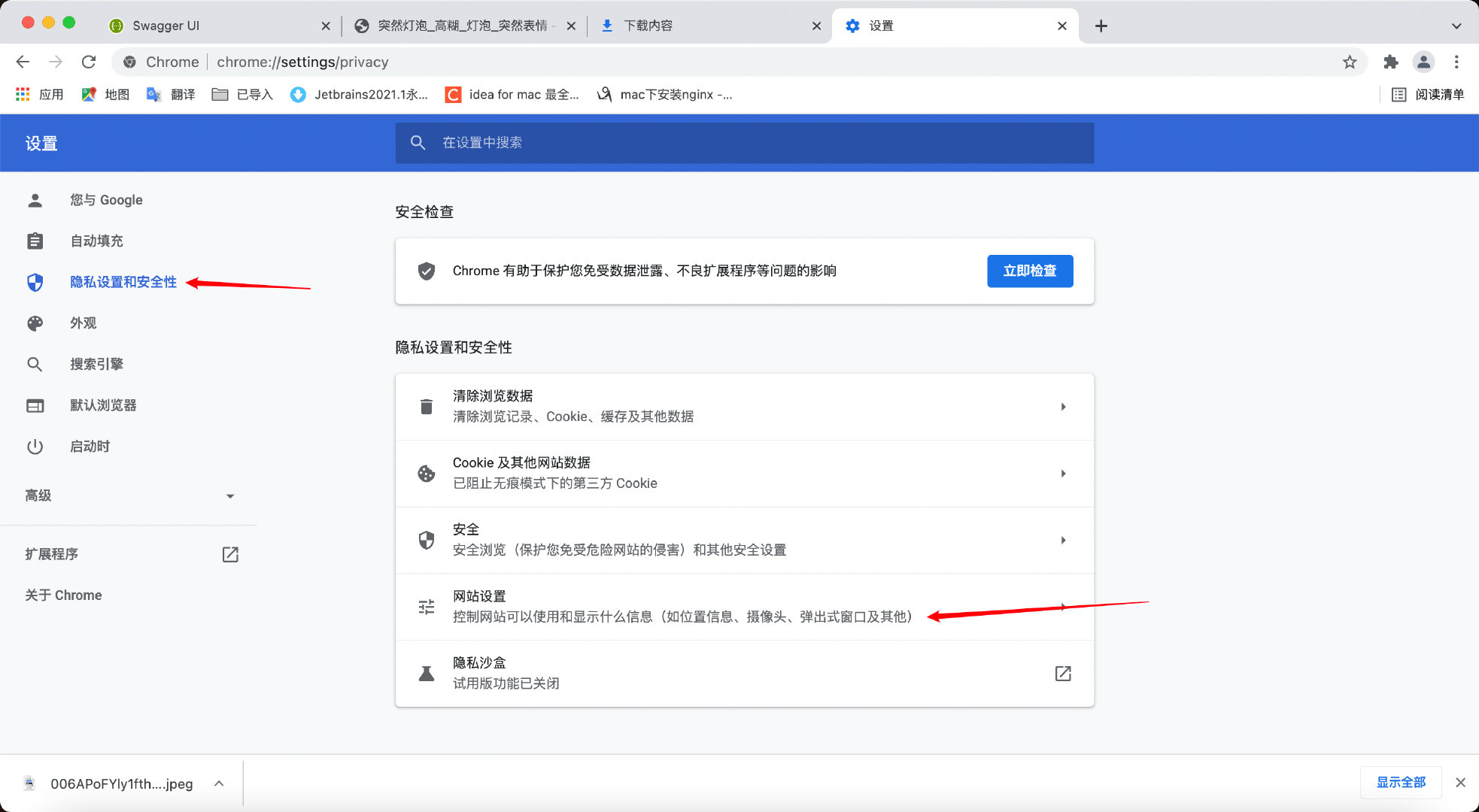Open download item options chevron

219,783
